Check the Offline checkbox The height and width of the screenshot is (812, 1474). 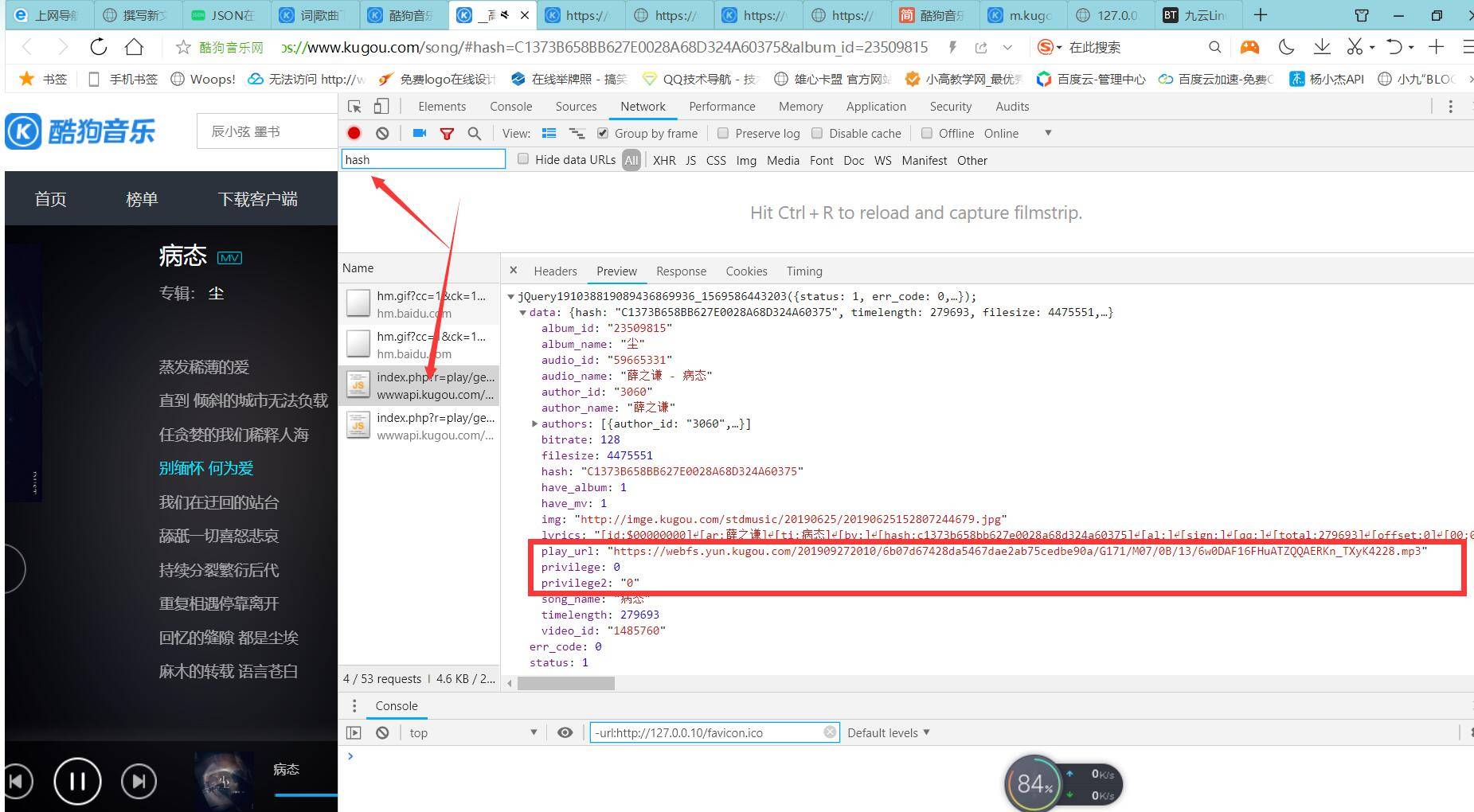(927, 133)
